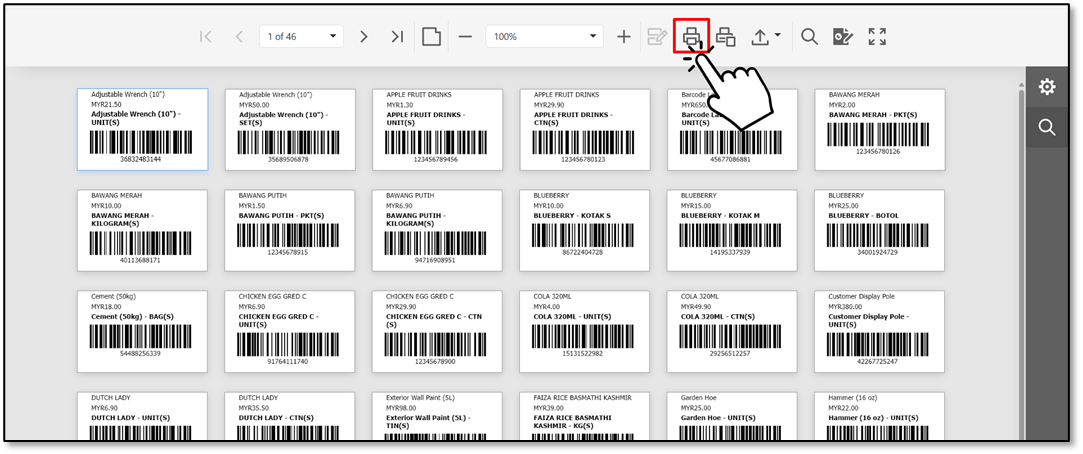Select Customer Display Pole UNIT(S) label
Screen dimensions: 1083x454
click(x=879, y=331)
